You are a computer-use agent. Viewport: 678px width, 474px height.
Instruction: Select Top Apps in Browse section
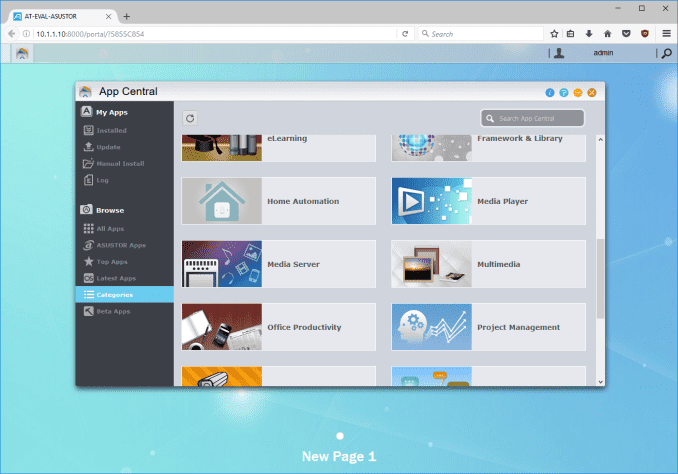[x=111, y=261]
